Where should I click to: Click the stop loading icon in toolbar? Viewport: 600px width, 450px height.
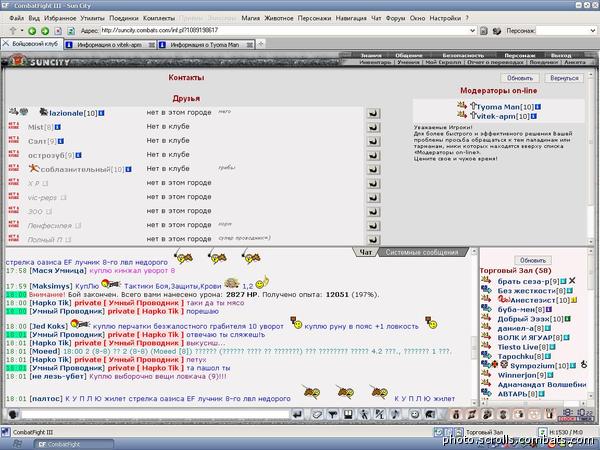click(x=58, y=31)
